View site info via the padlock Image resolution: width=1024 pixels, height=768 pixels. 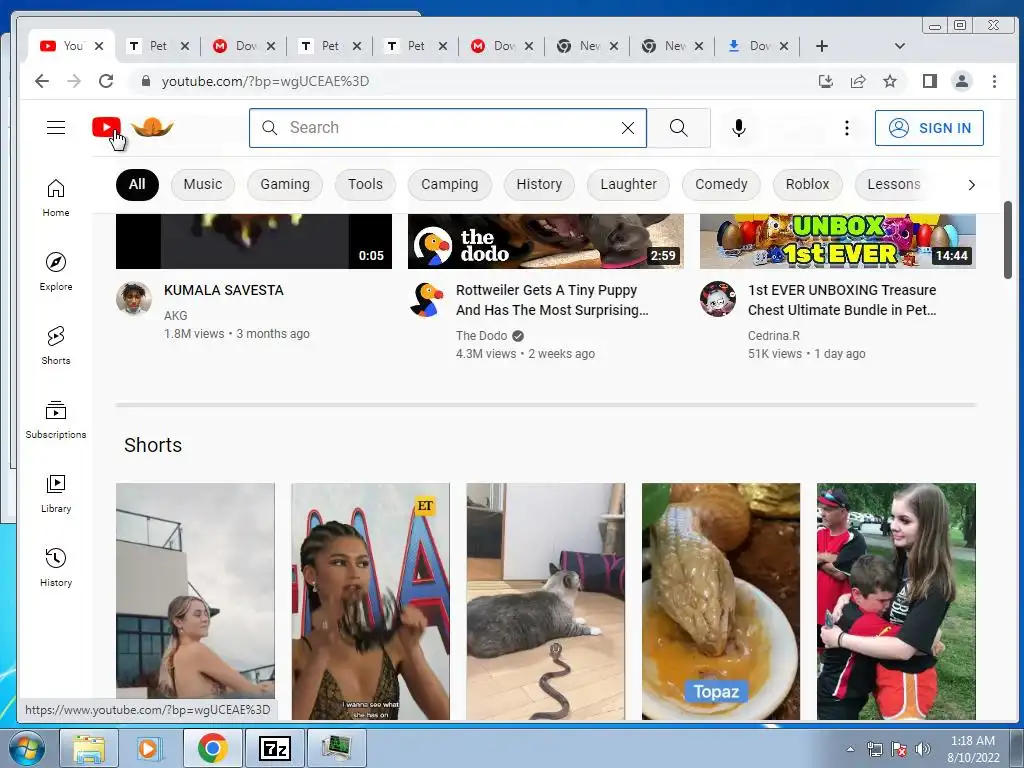[146, 81]
